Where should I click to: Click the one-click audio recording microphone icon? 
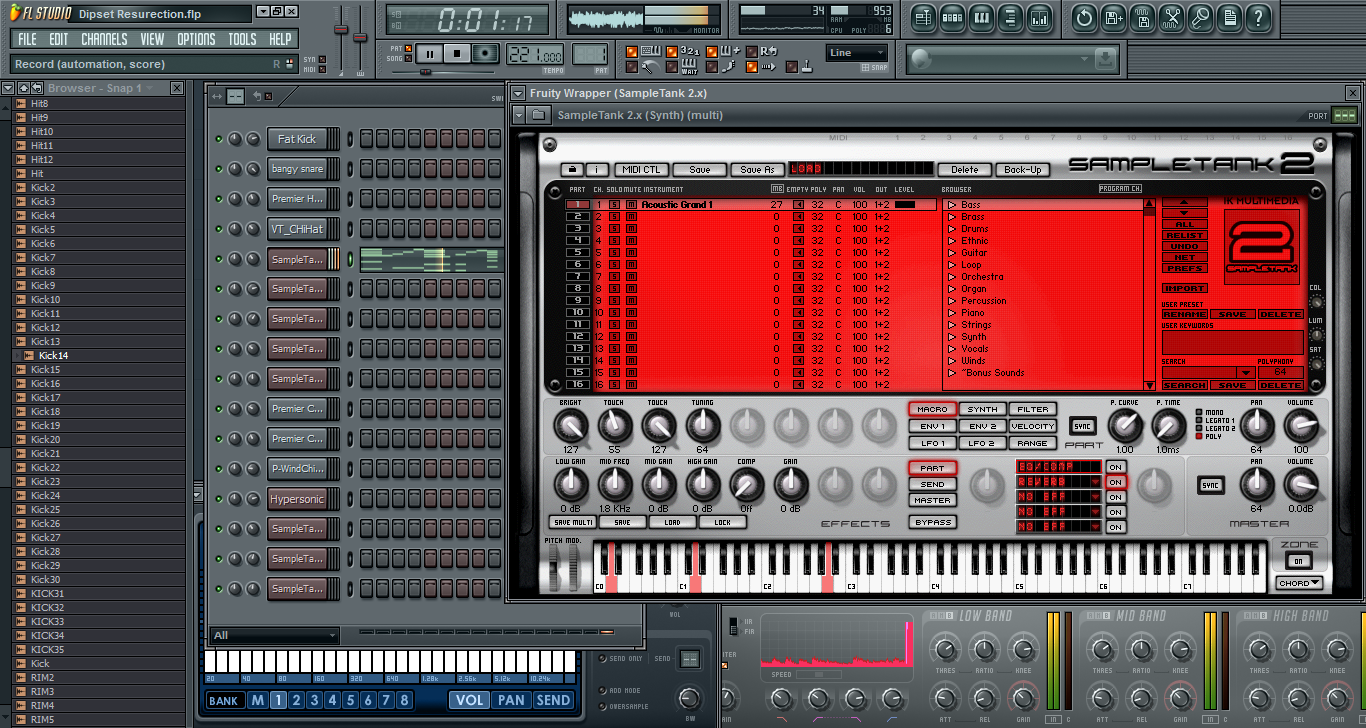[x=1200, y=17]
